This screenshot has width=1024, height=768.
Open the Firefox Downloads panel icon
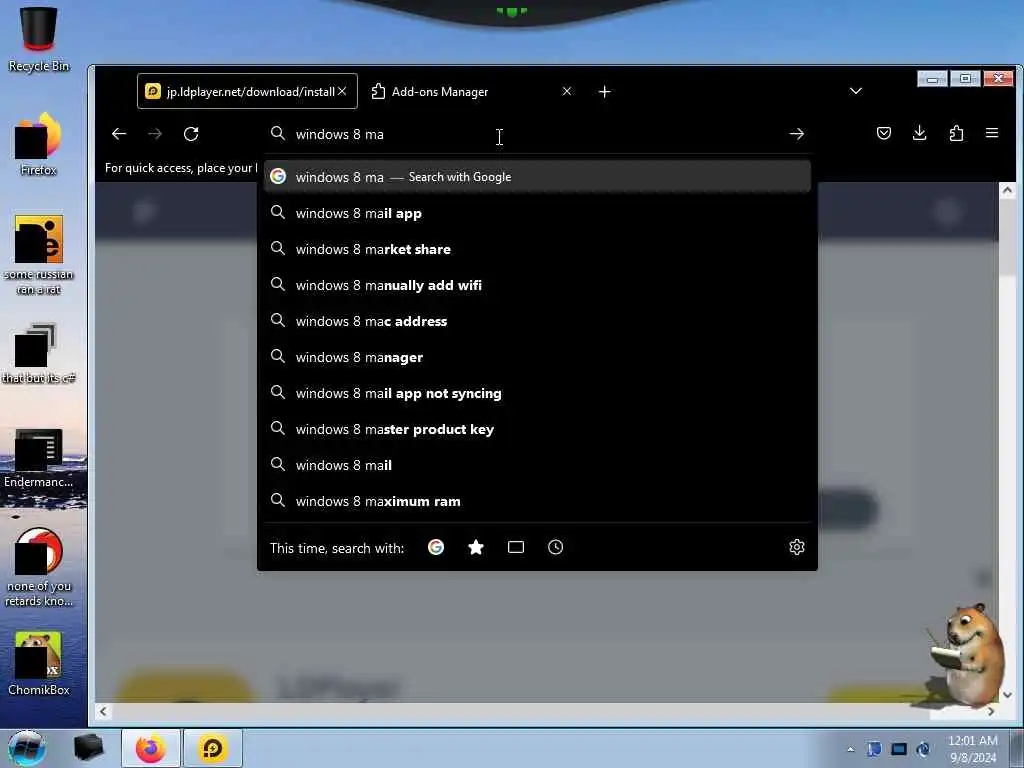pyautogui.click(x=920, y=133)
